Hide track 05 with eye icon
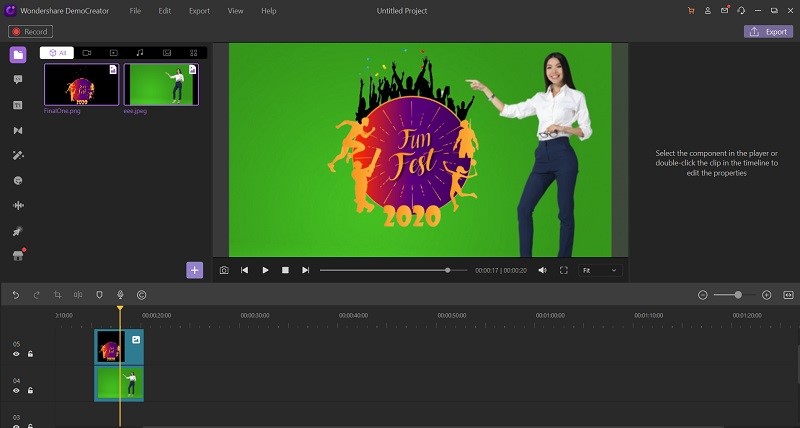This screenshot has width=800, height=428. [16, 354]
